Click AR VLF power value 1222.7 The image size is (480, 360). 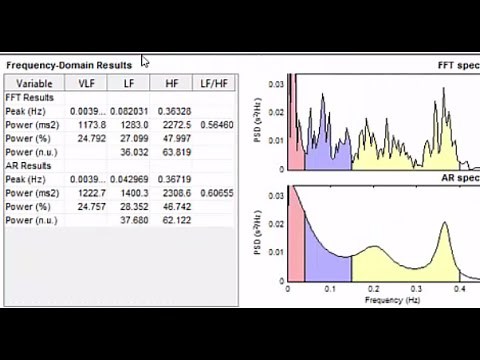pos(92,193)
